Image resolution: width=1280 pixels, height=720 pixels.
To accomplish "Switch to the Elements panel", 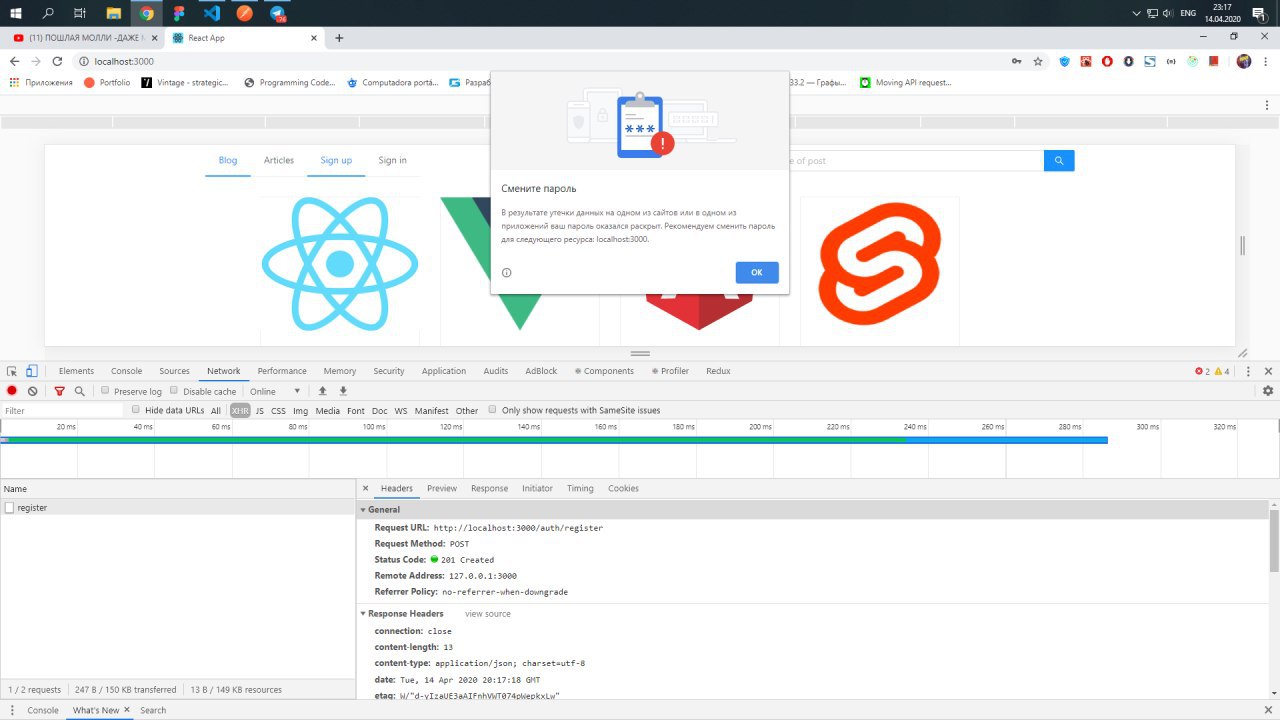I will pos(76,371).
